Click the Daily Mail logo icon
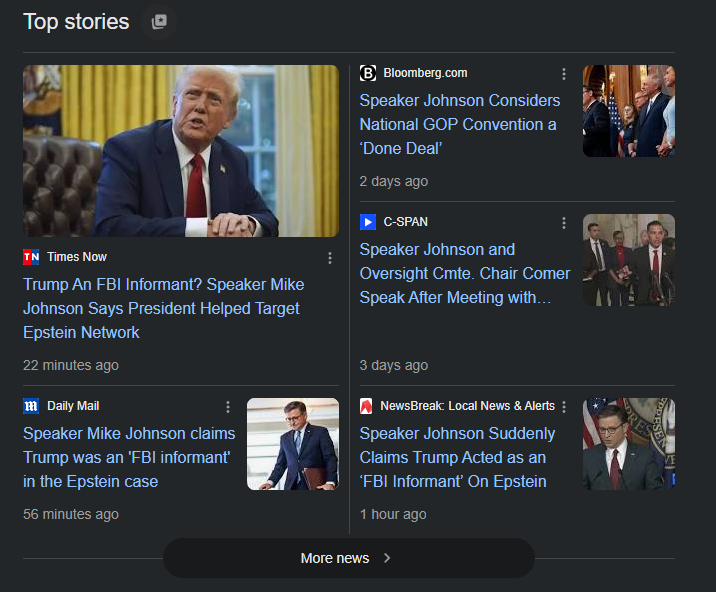The image size is (716, 592). click(x=32, y=406)
